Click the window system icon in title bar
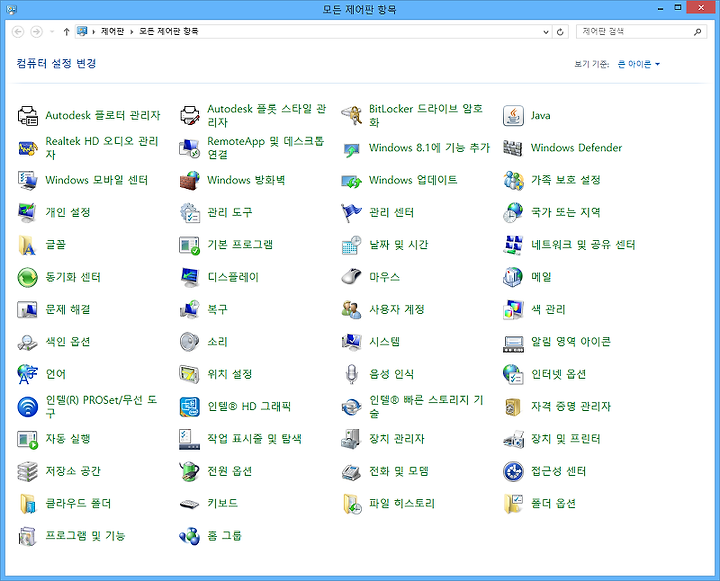 (x=11, y=9)
